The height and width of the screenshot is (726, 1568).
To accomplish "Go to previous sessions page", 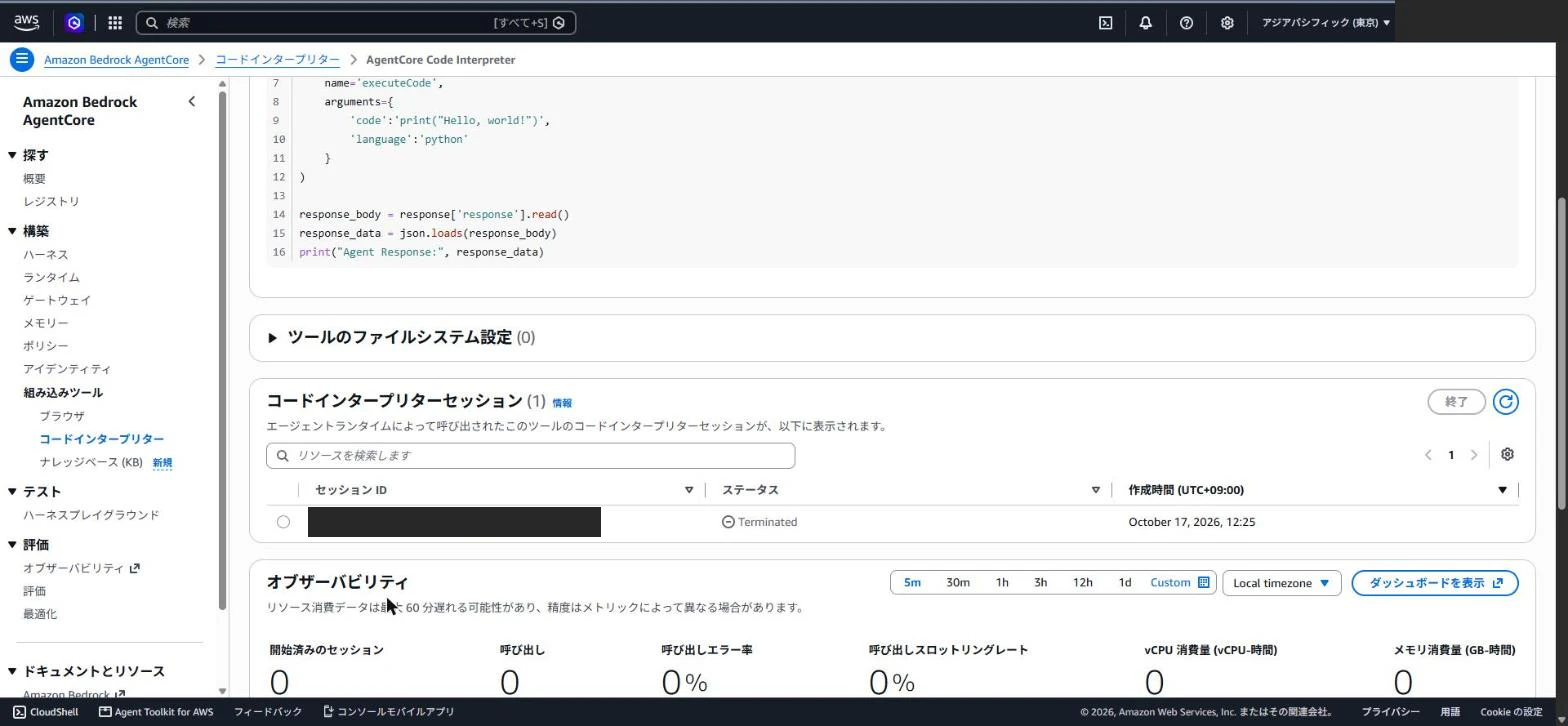I will click(1428, 455).
